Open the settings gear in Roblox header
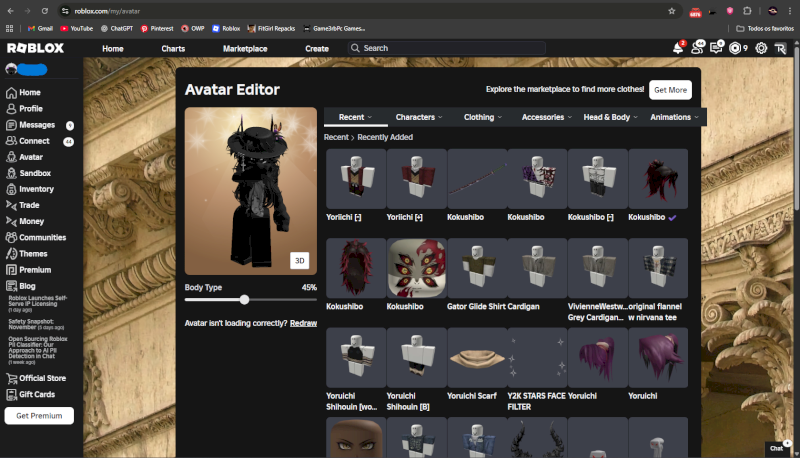The image size is (800, 458). (x=761, y=48)
